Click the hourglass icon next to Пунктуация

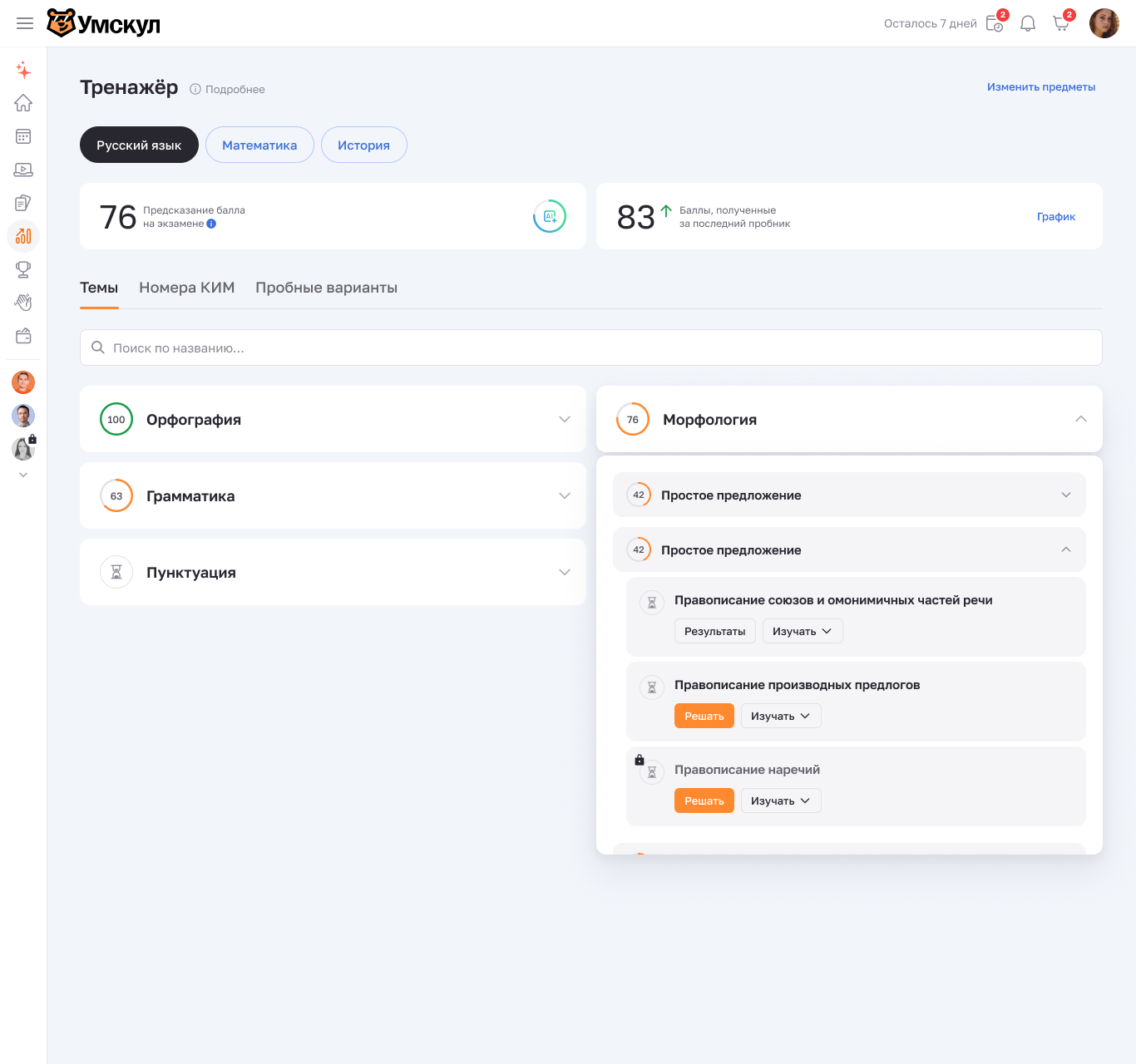116,572
